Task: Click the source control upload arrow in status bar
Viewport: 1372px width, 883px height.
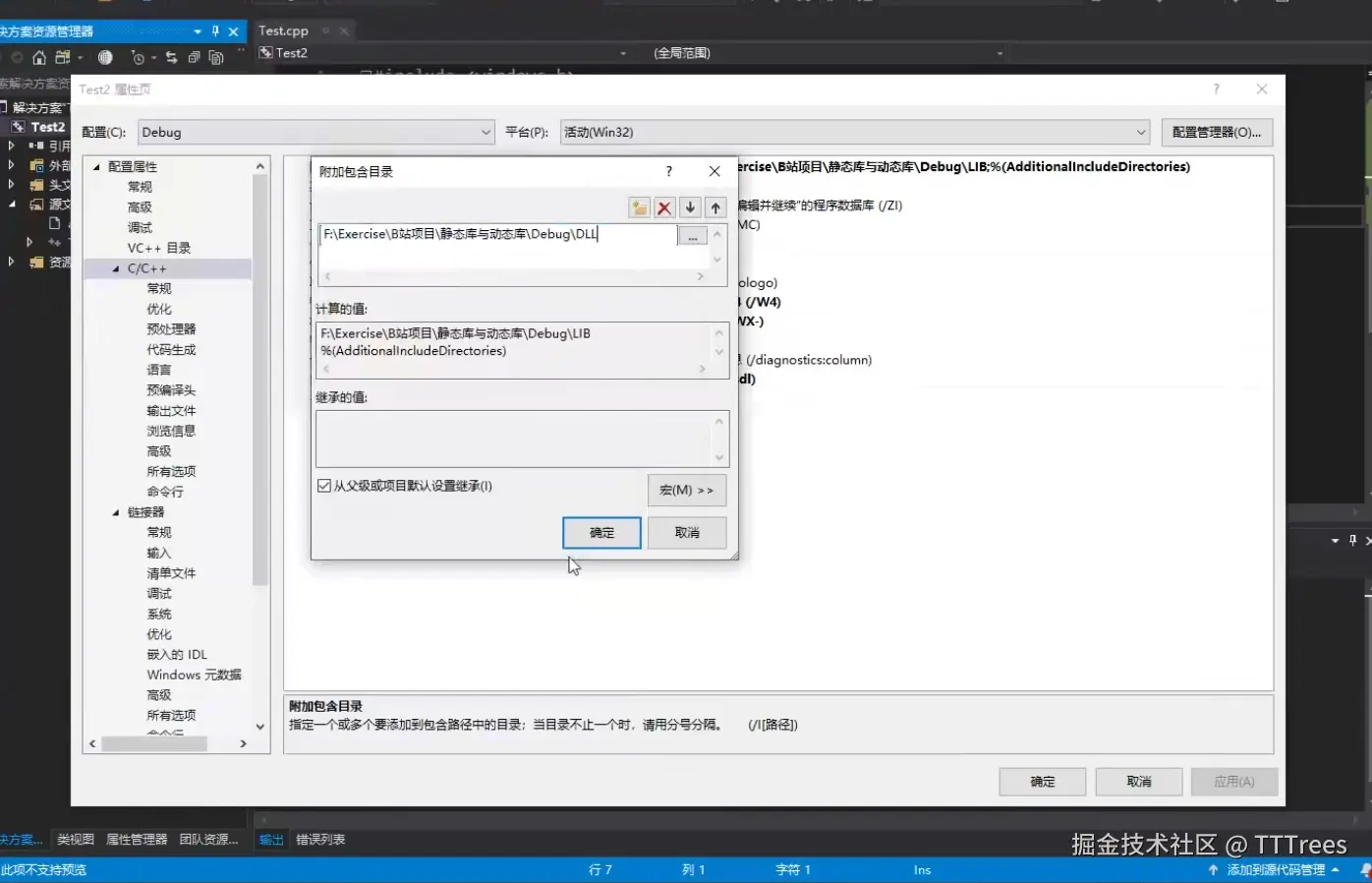Action: point(1213,870)
